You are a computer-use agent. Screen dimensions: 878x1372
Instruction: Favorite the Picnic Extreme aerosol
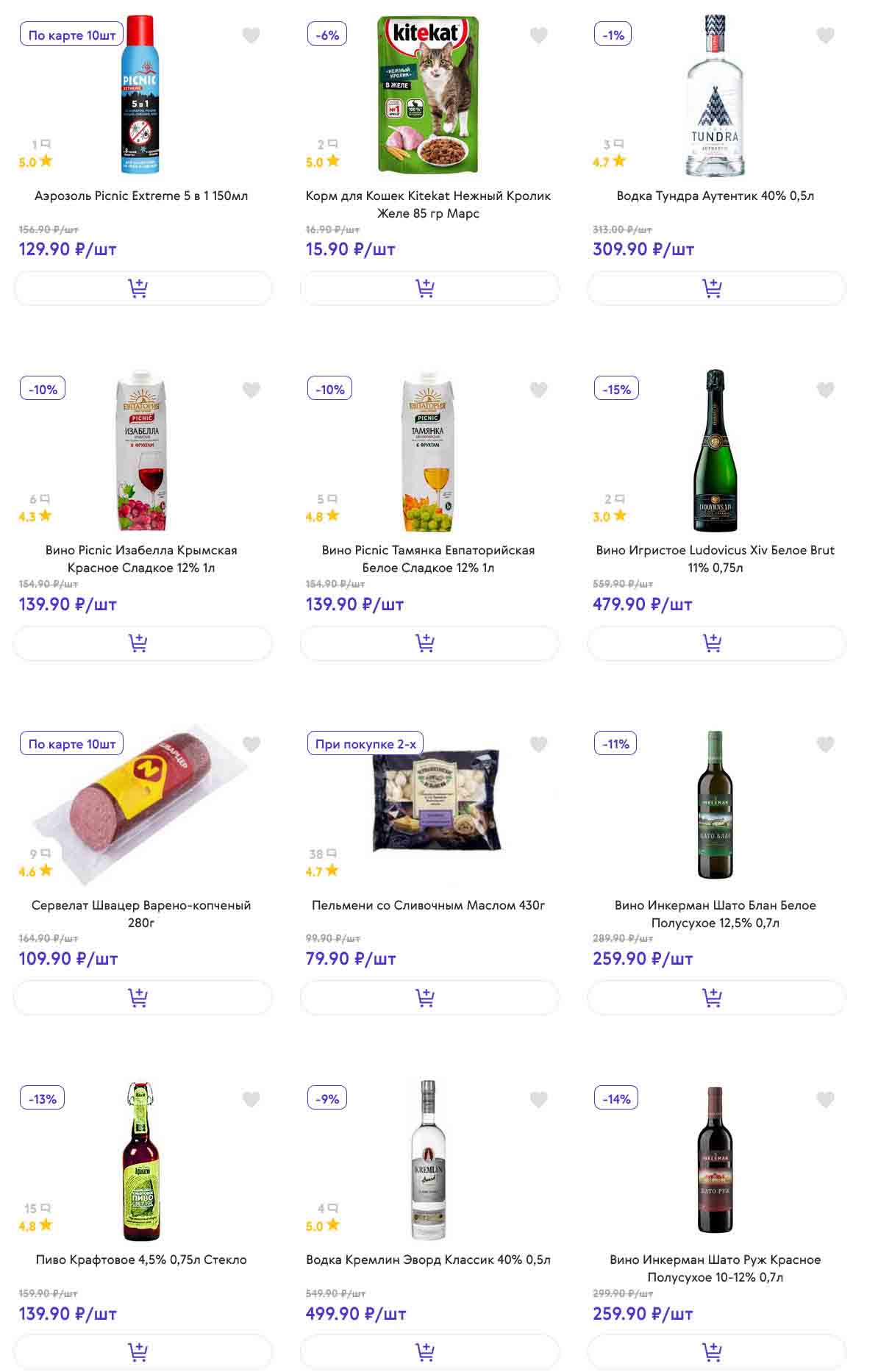point(251,35)
